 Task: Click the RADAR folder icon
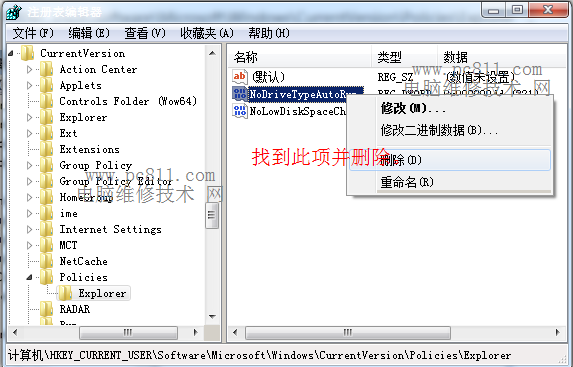coord(46,309)
